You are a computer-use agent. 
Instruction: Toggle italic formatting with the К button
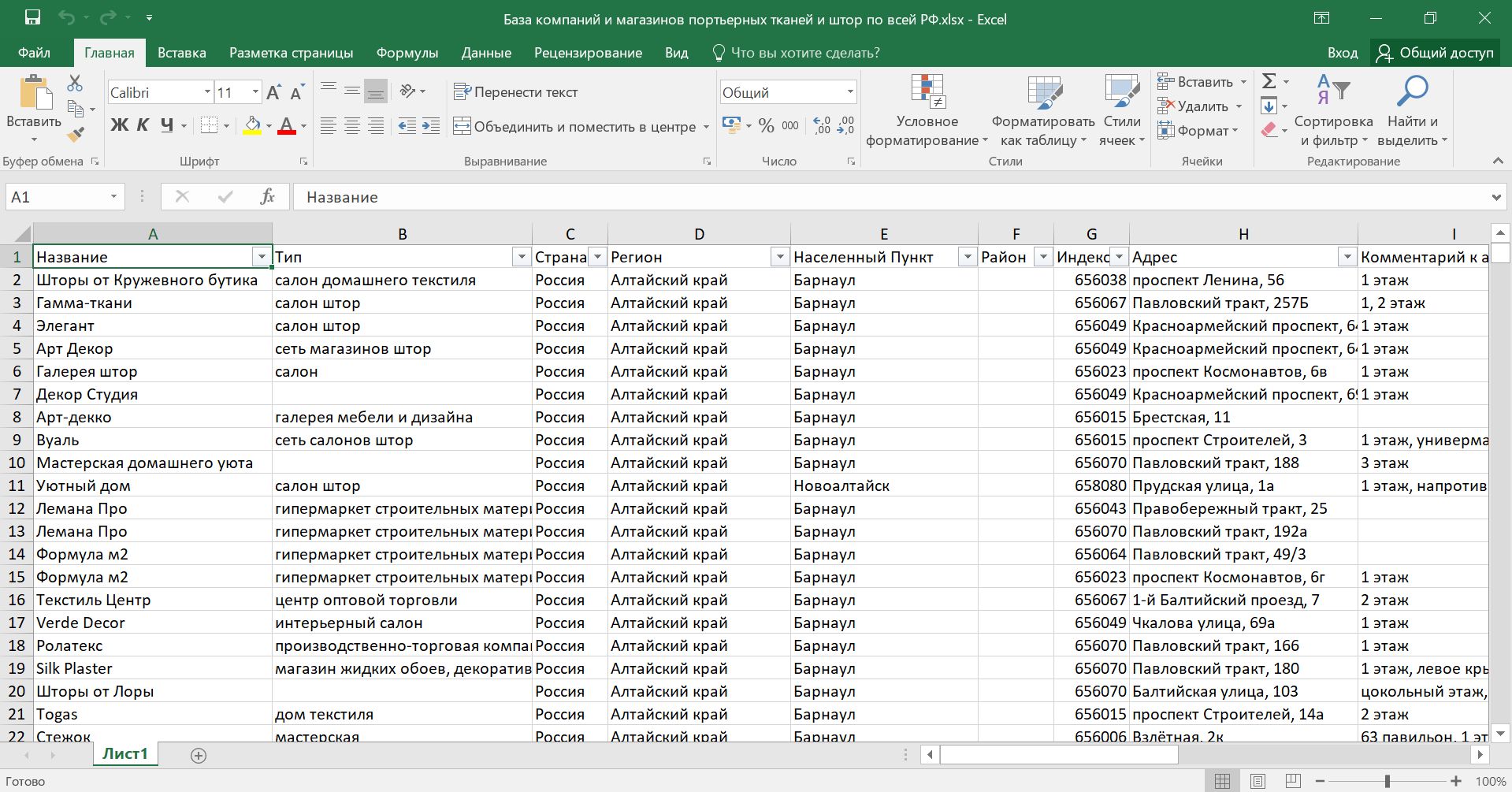click(143, 125)
